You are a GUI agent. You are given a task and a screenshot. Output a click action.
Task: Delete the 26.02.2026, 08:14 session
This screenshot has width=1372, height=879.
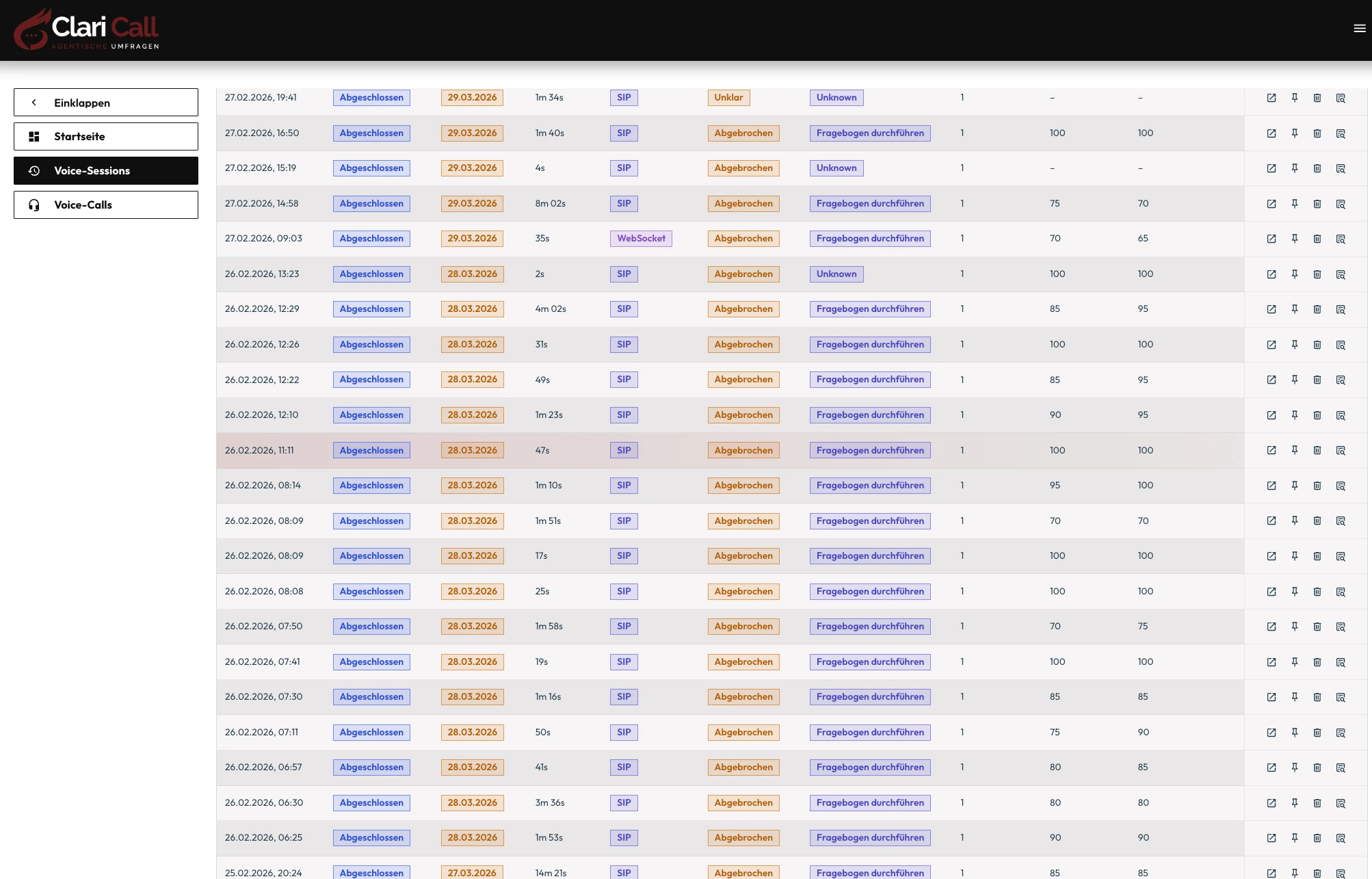coord(1317,486)
